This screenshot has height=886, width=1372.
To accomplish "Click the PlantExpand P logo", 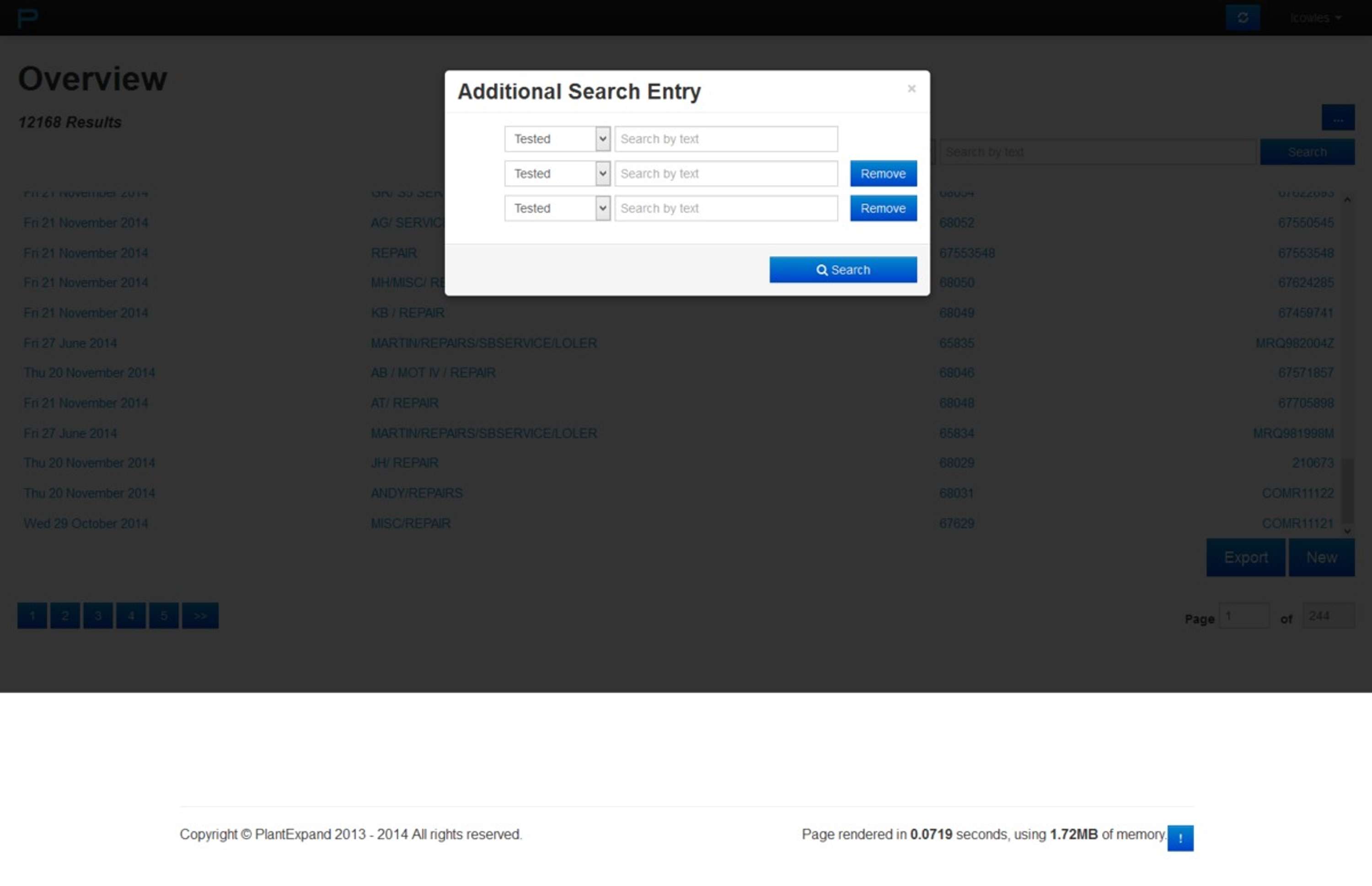I will [x=27, y=18].
